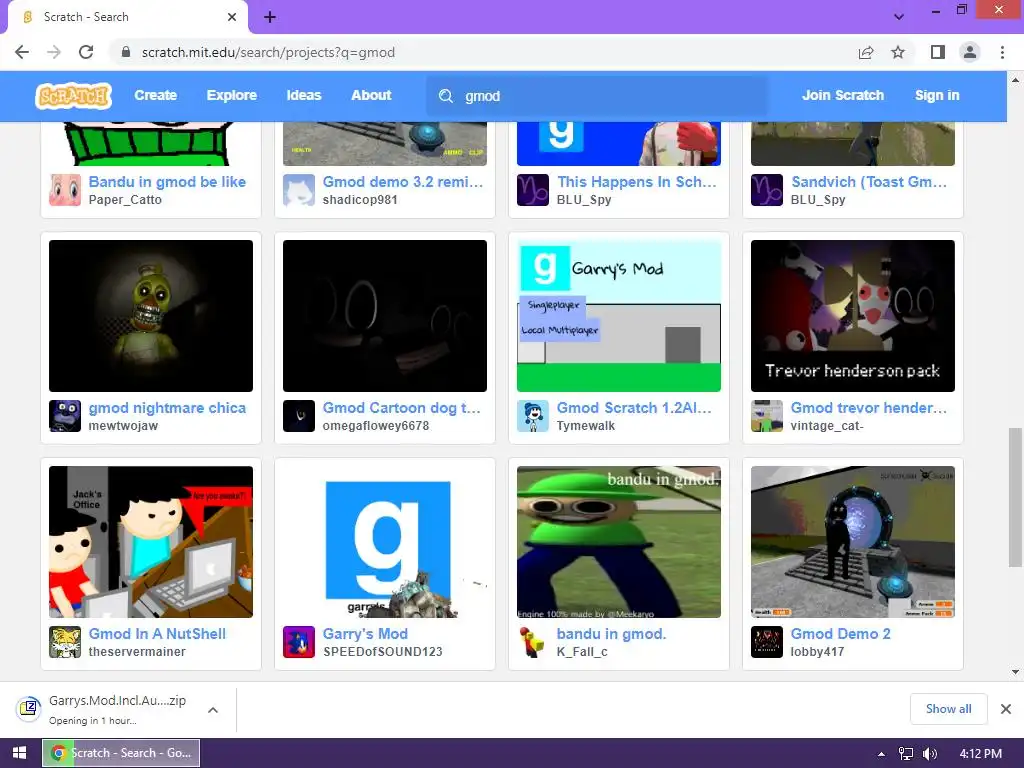Open Sandvich (Toast Gm... link
Screen dimensions: 1024x768
point(869,182)
